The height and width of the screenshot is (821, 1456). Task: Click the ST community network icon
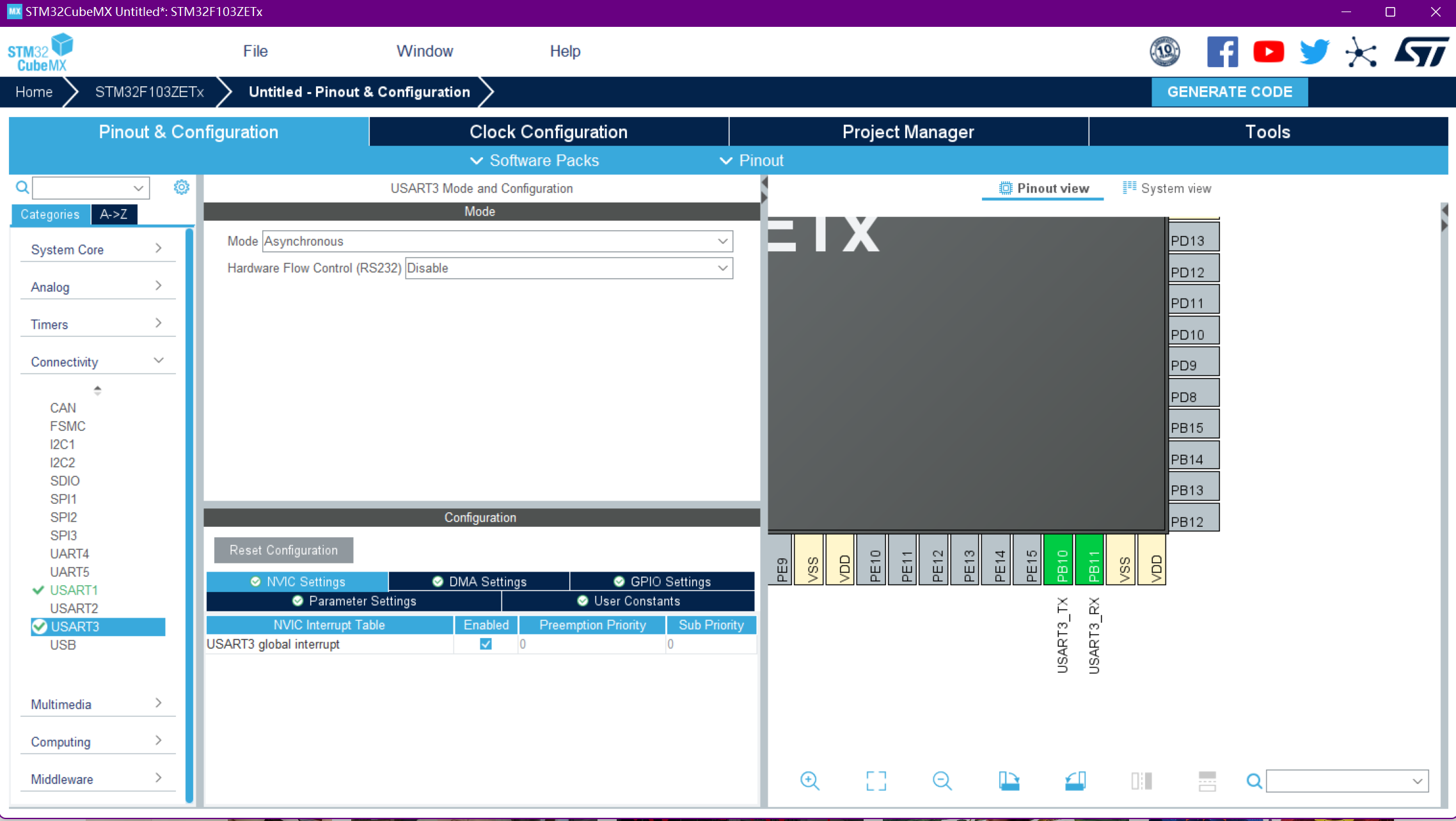(x=1361, y=52)
